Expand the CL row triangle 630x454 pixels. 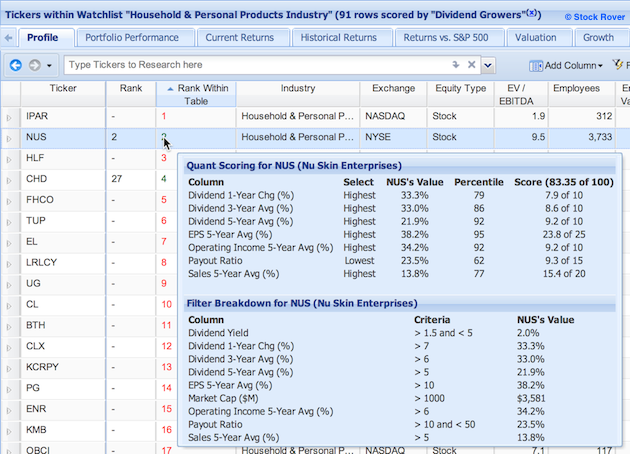point(9,306)
